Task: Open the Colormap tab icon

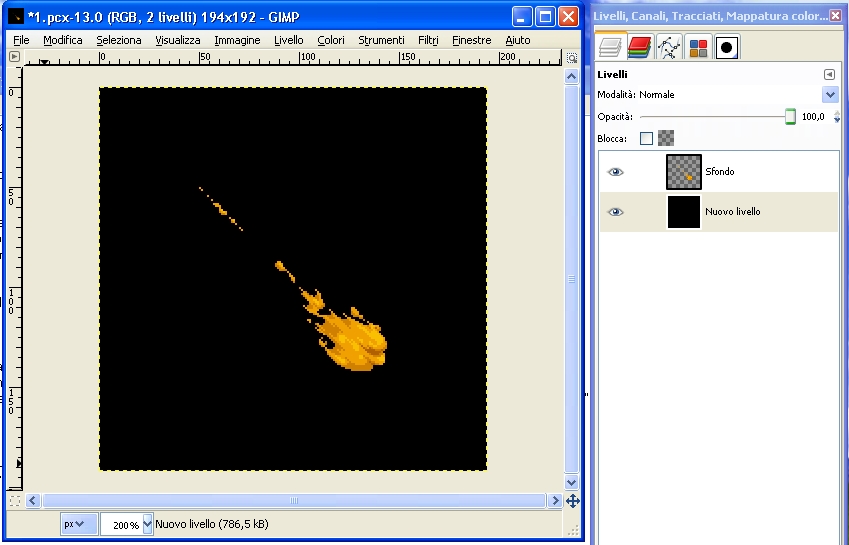Action: point(698,48)
